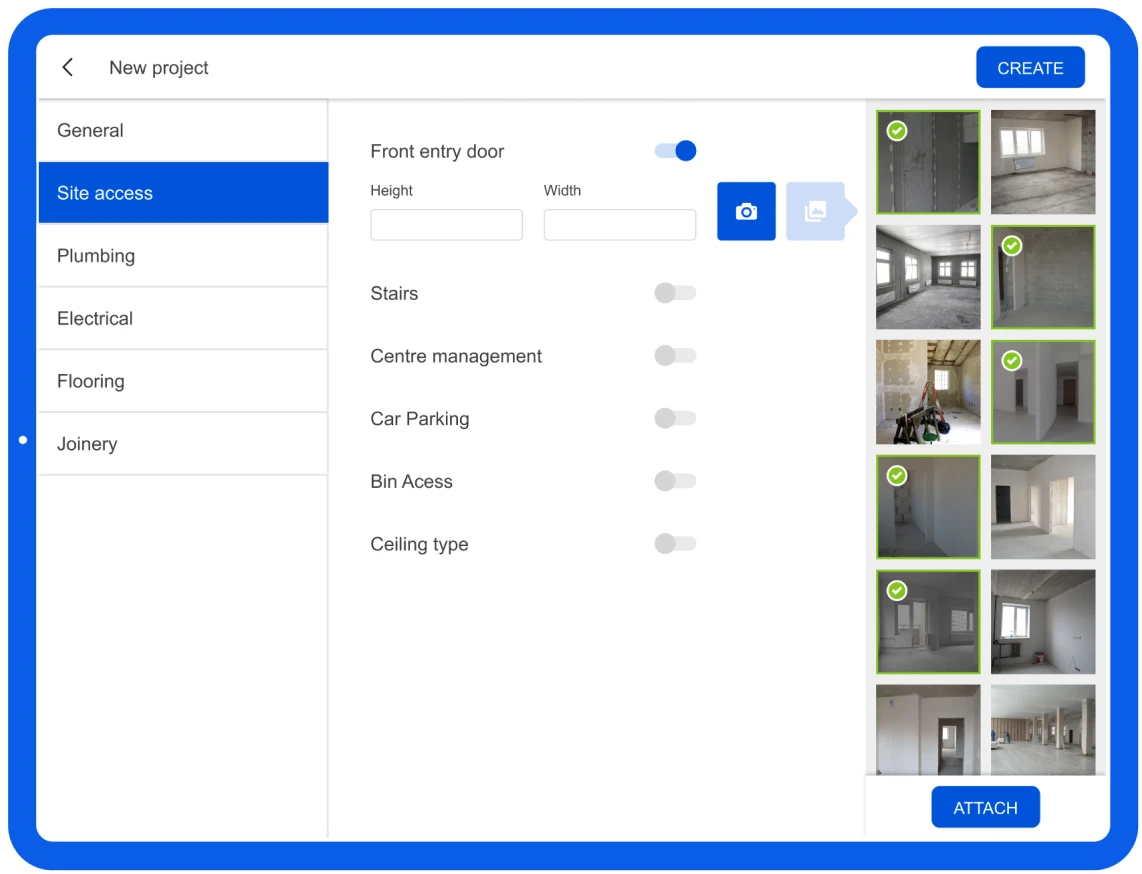Select the Site access section
The height and width of the screenshot is (874, 1142).
tap(183, 193)
